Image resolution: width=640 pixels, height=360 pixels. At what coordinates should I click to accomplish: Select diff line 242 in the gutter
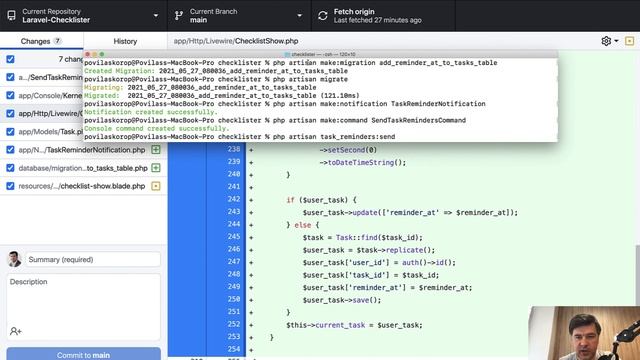pos(234,199)
